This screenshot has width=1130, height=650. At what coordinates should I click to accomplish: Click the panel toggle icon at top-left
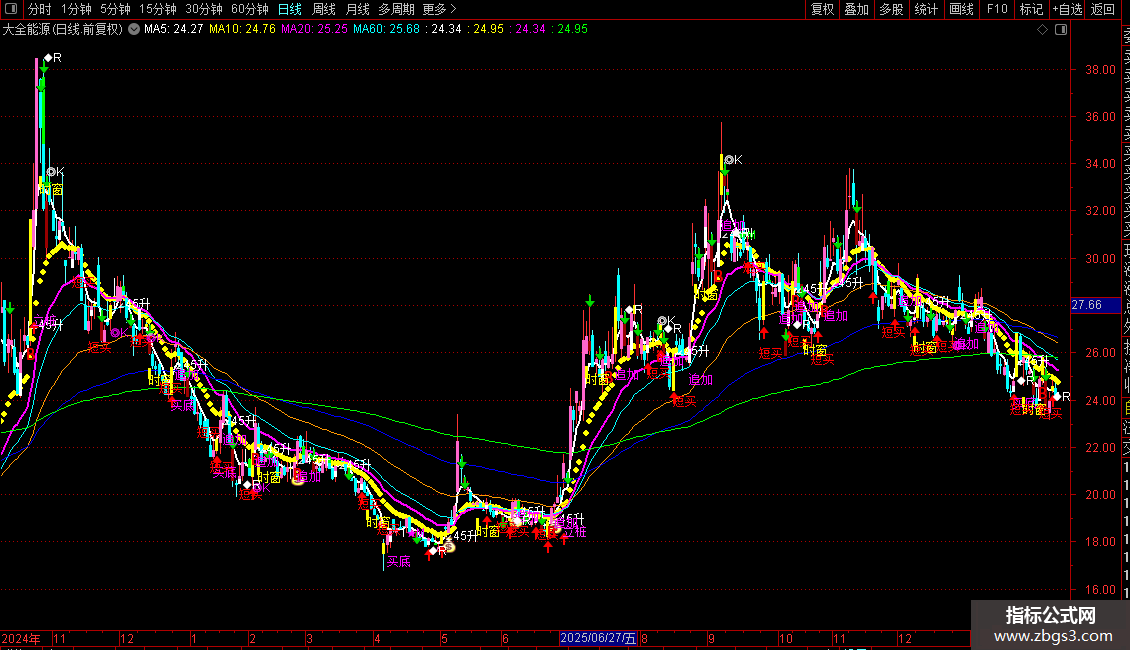click(10, 9)
